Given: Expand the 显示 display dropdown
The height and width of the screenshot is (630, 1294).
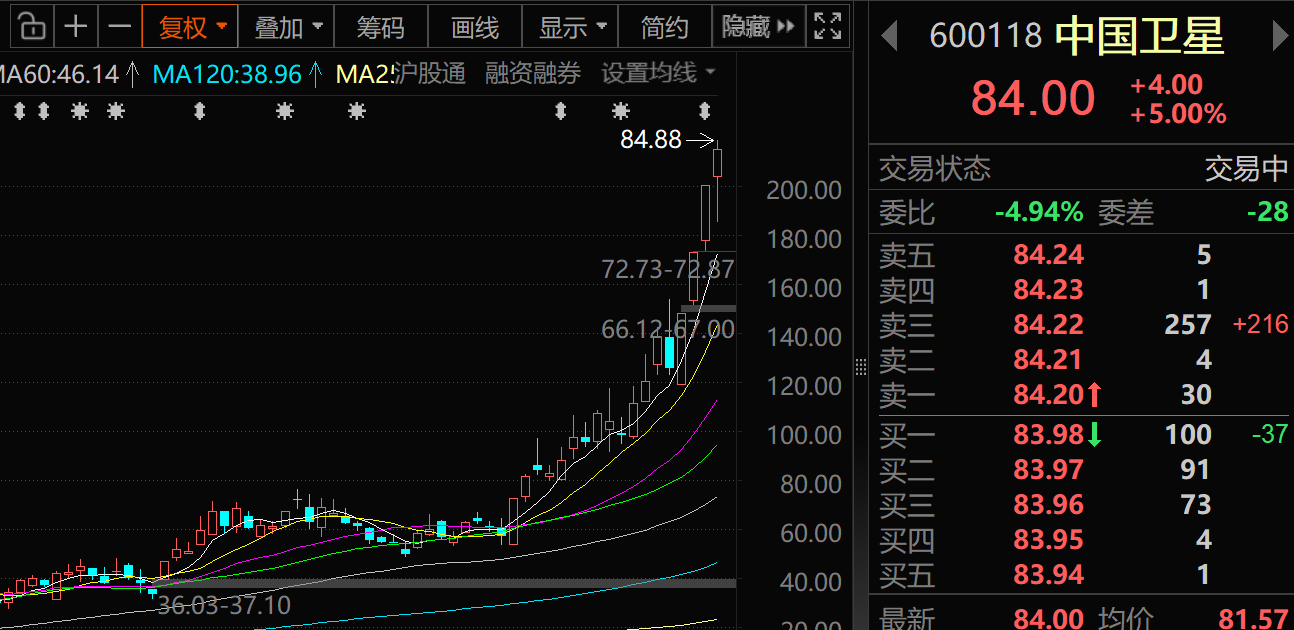Looking at the screenshot, I should [572, 26].
